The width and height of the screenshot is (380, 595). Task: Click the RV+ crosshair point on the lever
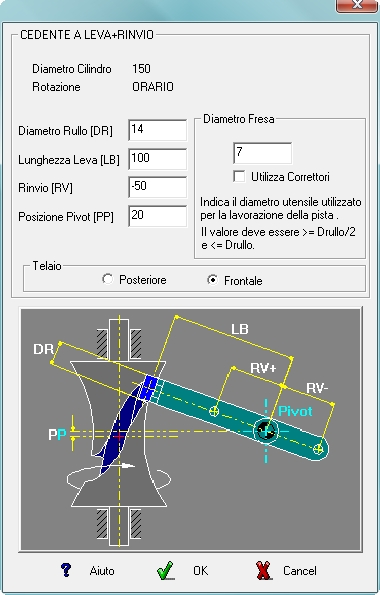214,411
